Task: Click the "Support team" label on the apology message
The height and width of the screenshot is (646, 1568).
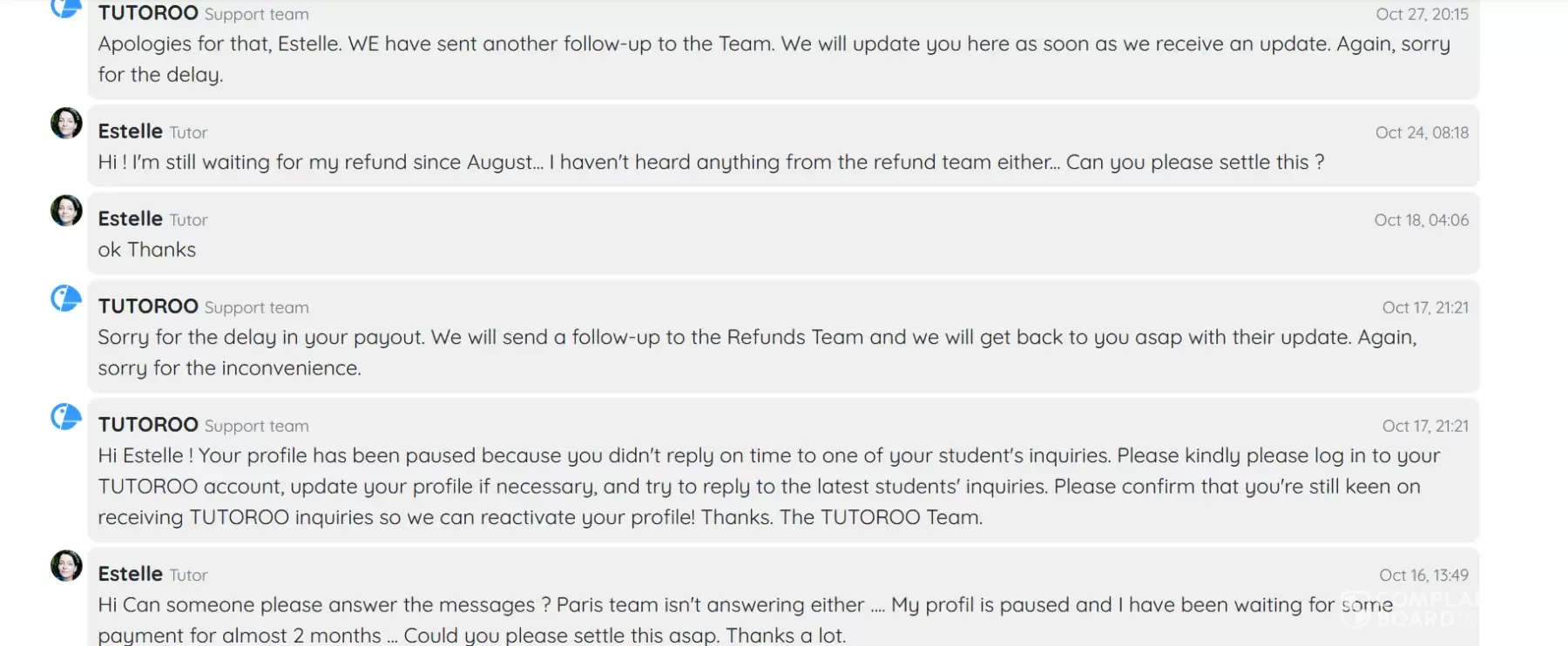Action: tap(256, 15)
